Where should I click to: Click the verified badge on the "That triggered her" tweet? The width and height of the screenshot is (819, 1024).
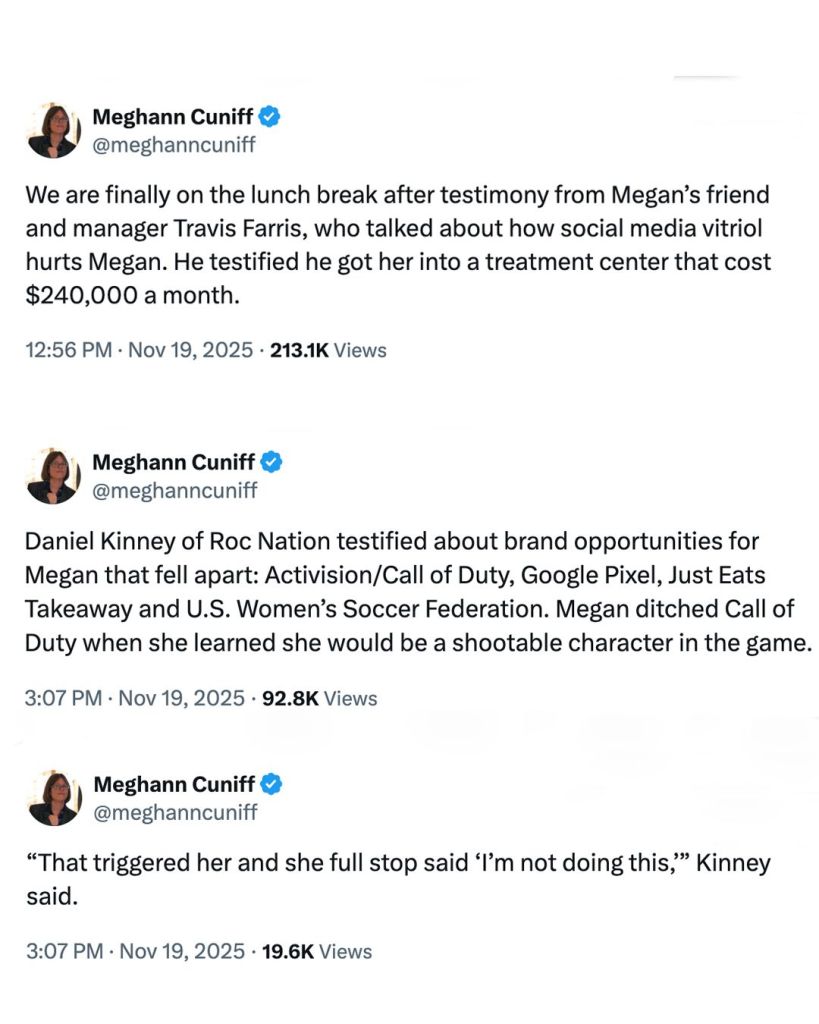[271, 784]
